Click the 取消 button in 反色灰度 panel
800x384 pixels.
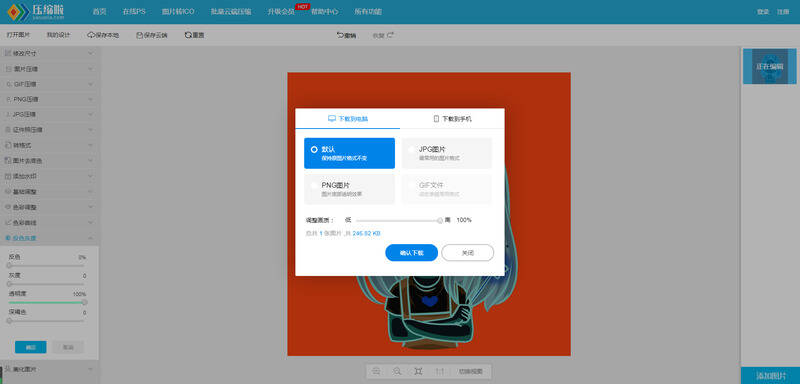[68, 347]
